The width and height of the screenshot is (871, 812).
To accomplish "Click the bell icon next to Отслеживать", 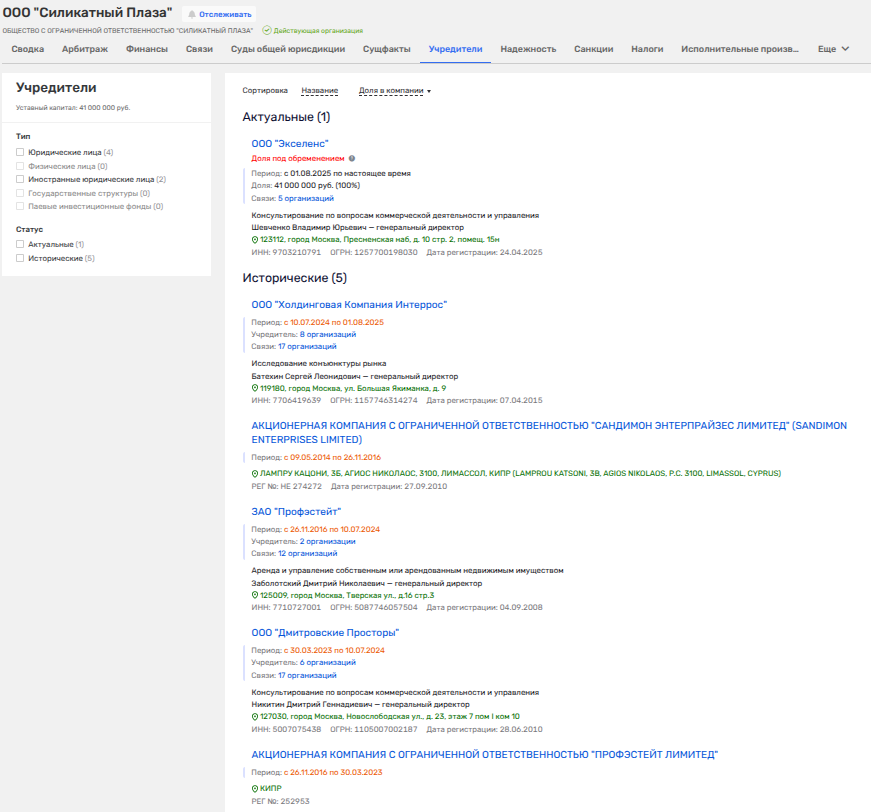I will point(192,15).
